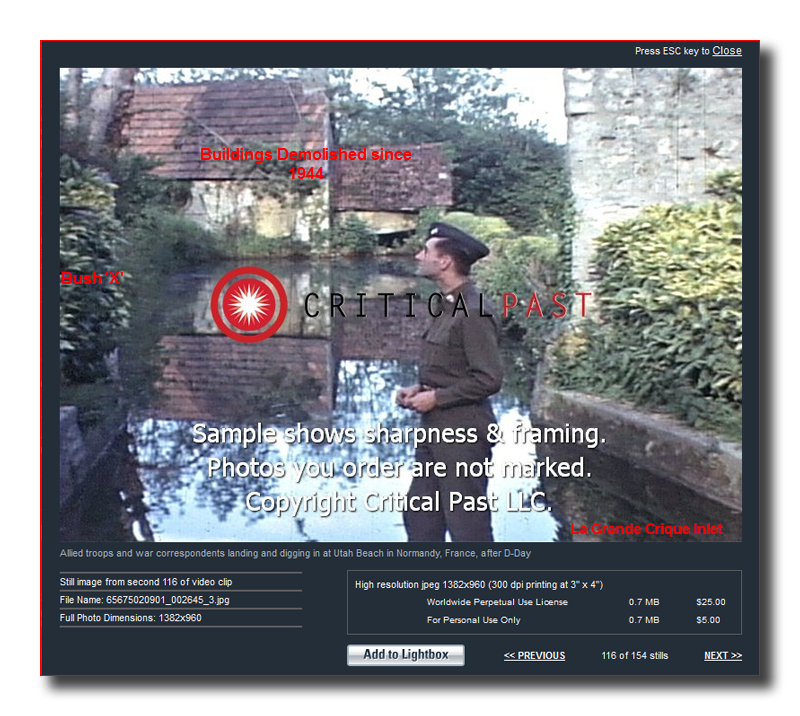Click the 'Buildings Demolished since 1944' annotation

click(x=305, y=163)
